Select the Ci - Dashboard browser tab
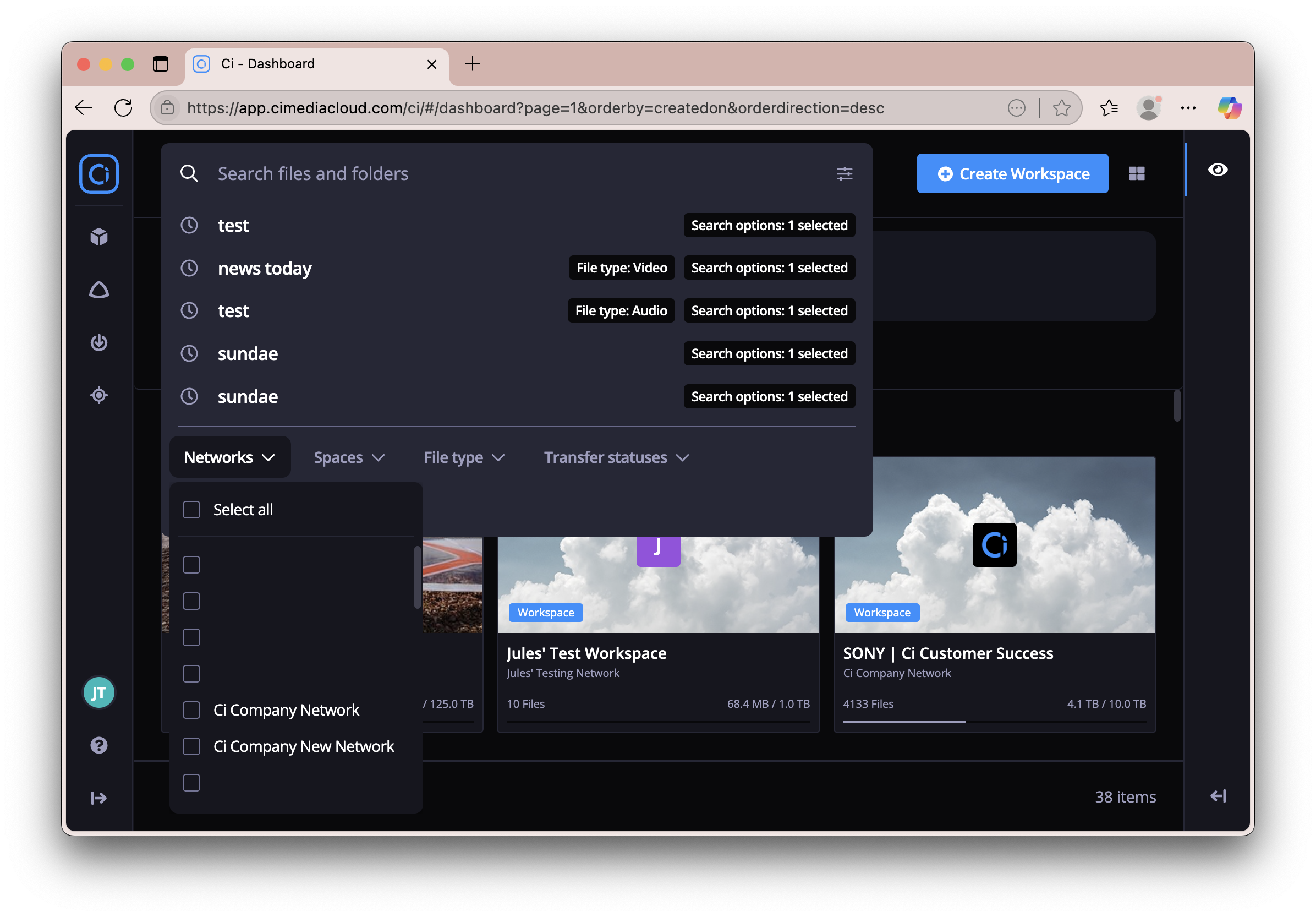This screenshot has height=917, width=1316. [x=316, y=64]
